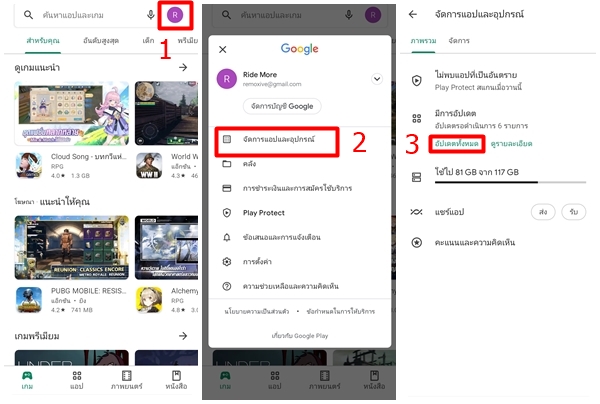This screenshot has height=404, width=600.
Task: Tap the World War II soldier app icon
Action: 149,165
